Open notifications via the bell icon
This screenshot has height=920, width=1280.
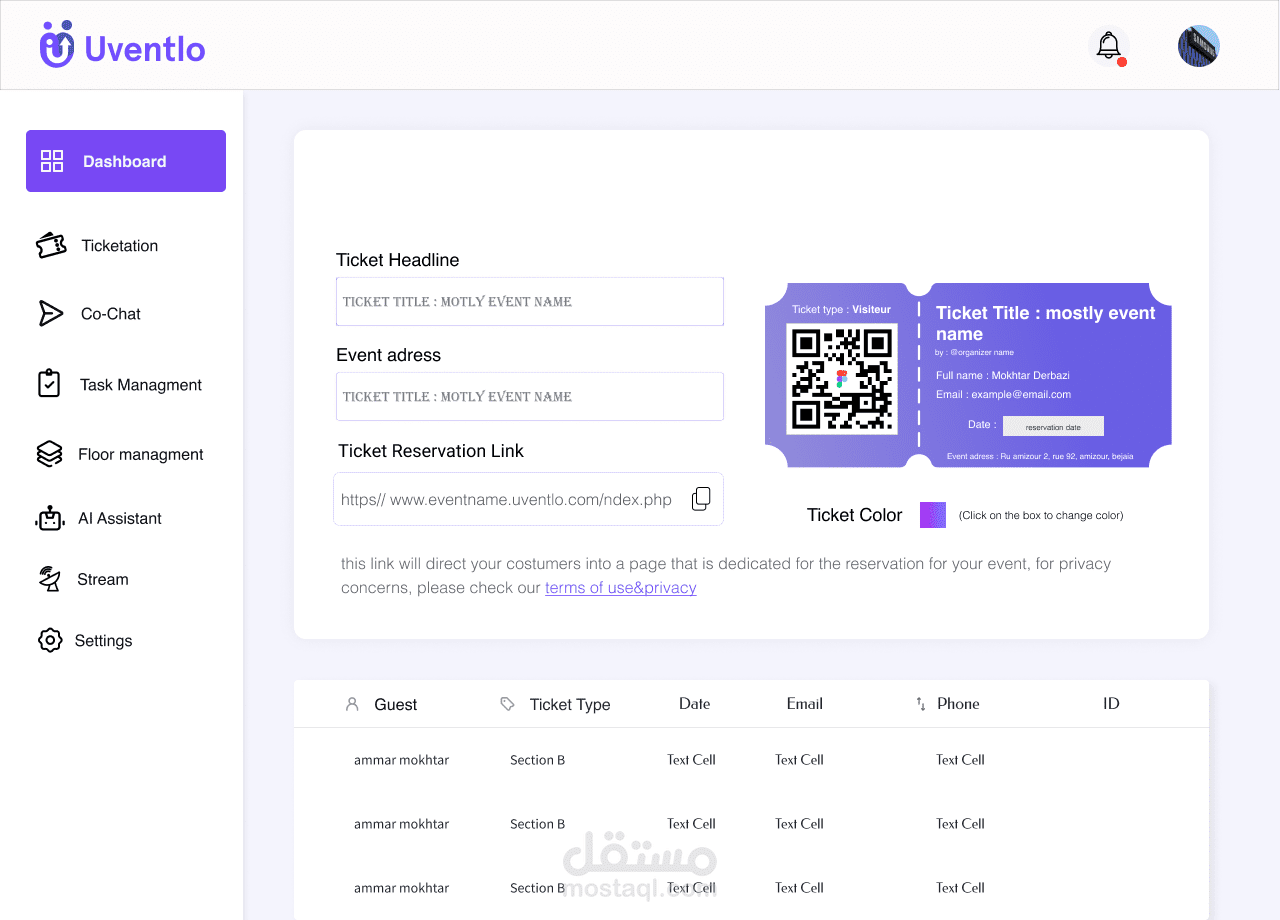tap(1108, 46)
